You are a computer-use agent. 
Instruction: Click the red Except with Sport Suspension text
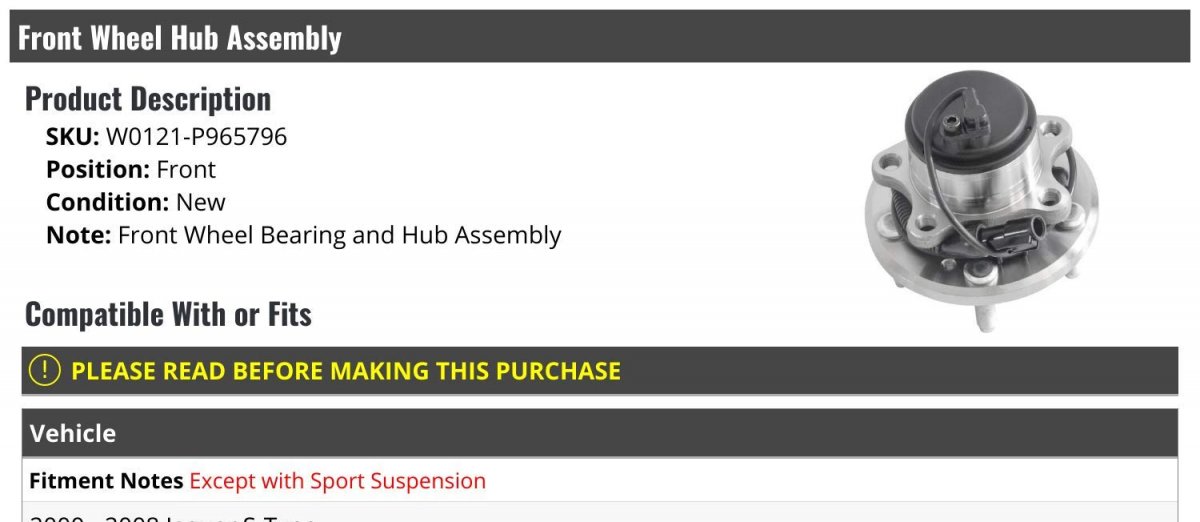(x=338, y=481)
